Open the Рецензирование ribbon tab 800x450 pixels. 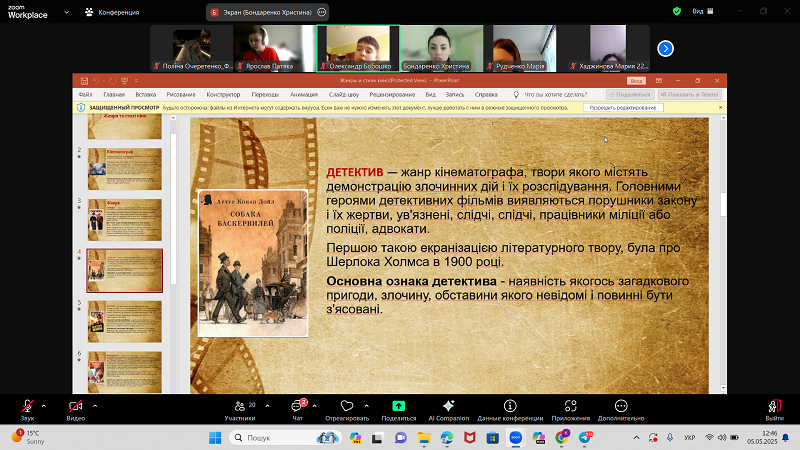pyautogui.click(x=392, y=94)
